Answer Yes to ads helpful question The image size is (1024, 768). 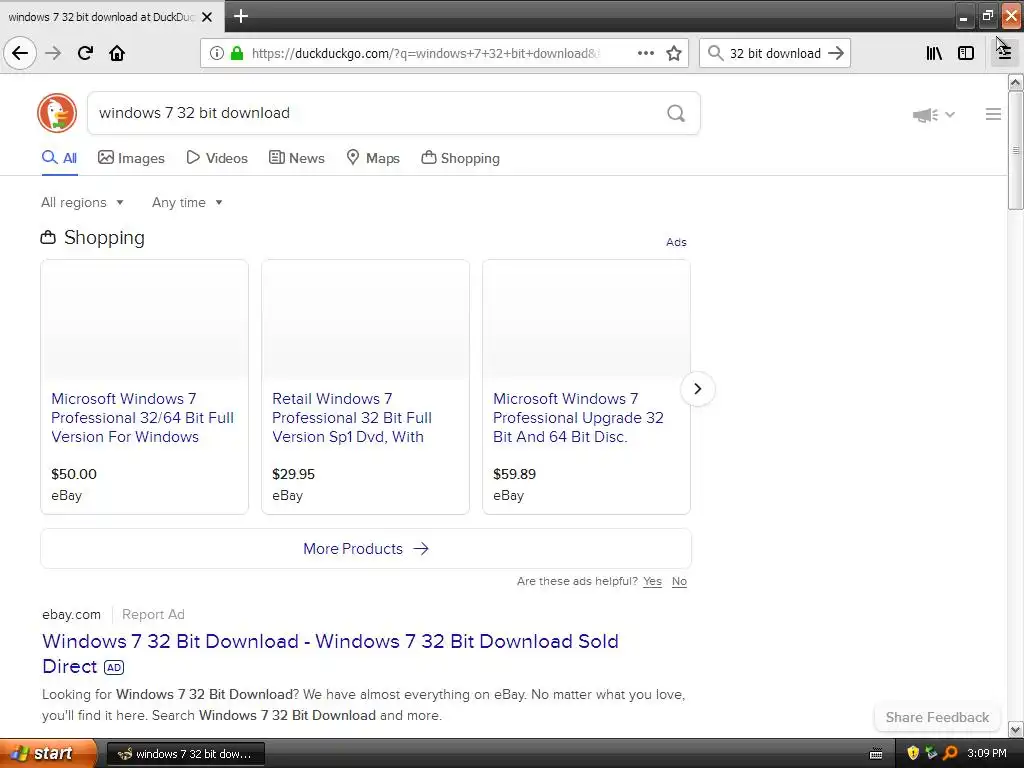click(x=652, y=581)
